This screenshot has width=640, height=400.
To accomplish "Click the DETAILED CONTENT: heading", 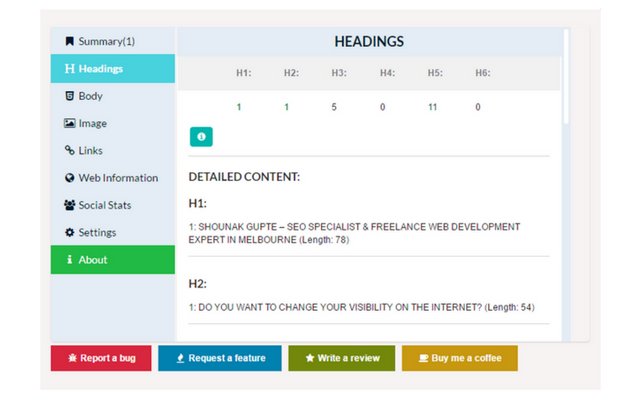I will point(244,177).
